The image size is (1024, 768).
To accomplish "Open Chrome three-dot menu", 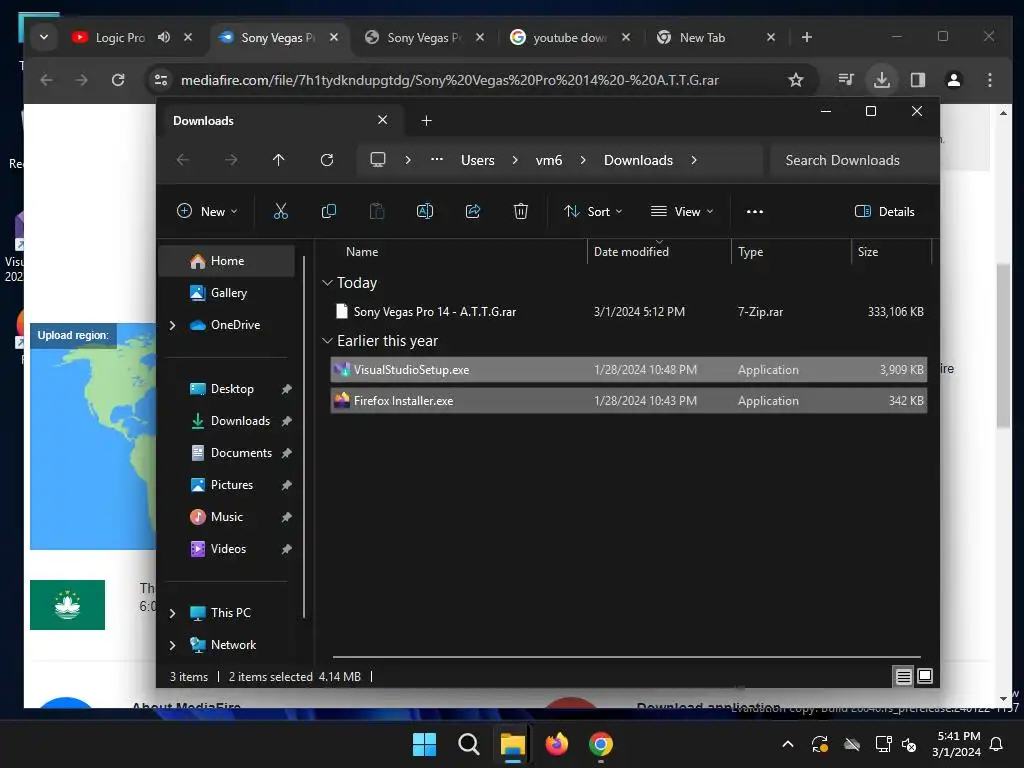I will pyautogui.click(x=989, y=80).
